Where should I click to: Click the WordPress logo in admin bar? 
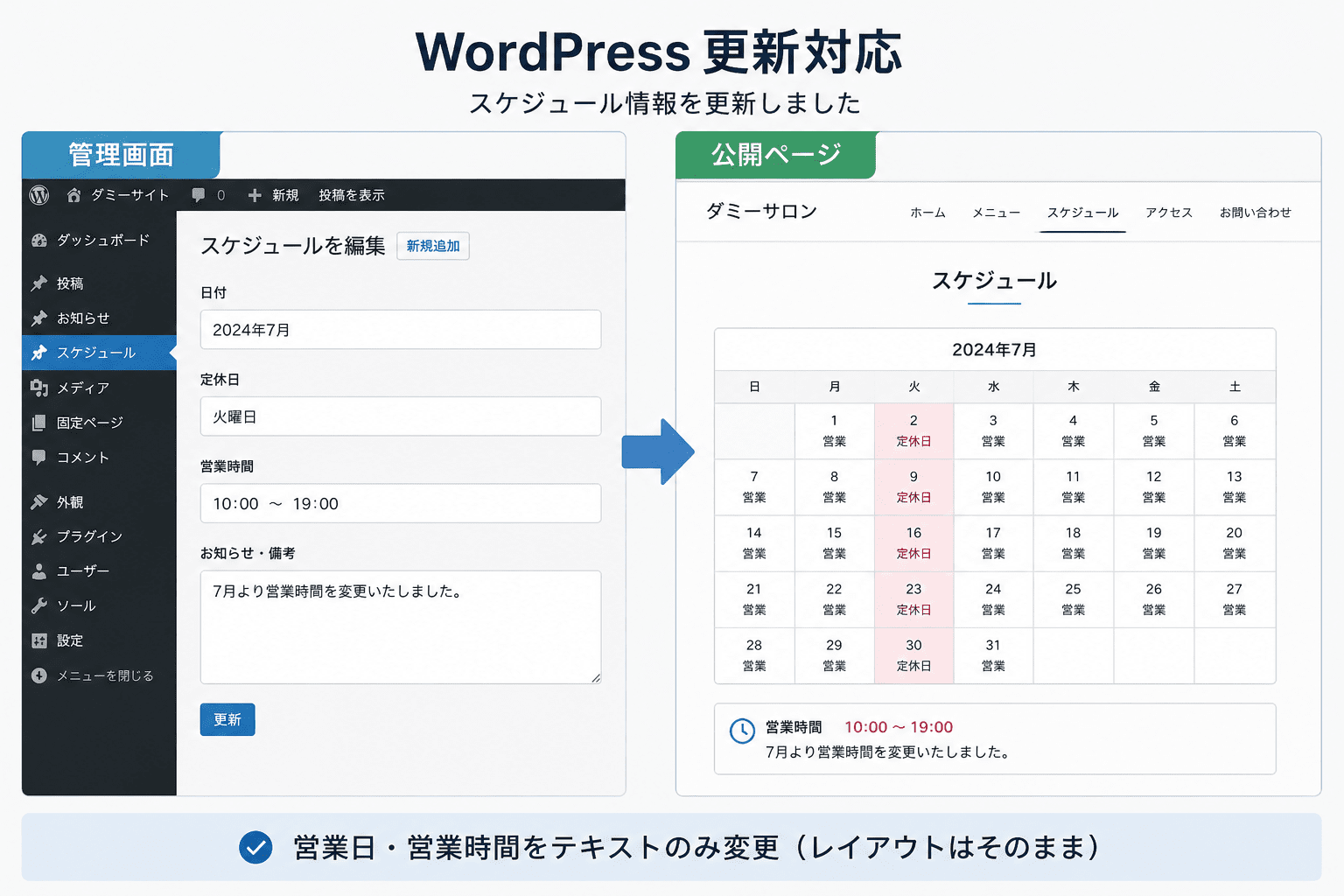tap(39, 195)
